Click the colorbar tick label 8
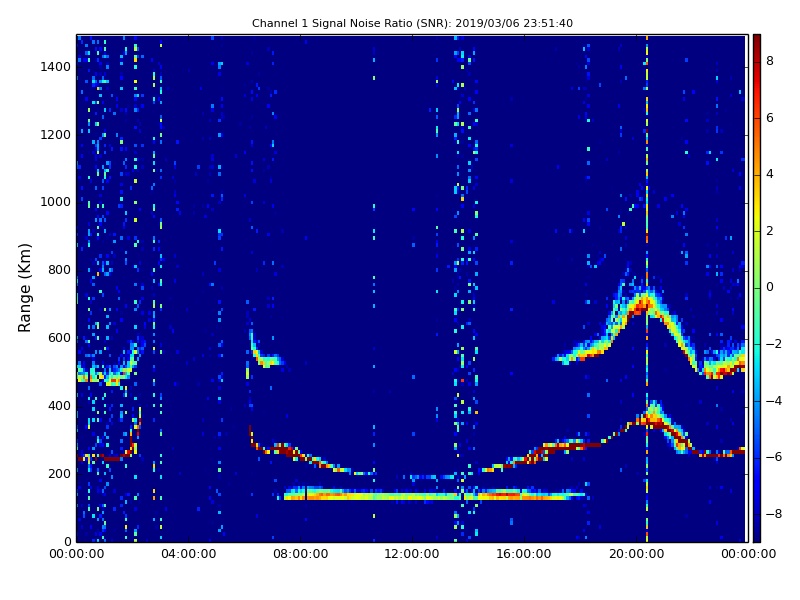Screen dimensions: 800x600 point(770,61)
